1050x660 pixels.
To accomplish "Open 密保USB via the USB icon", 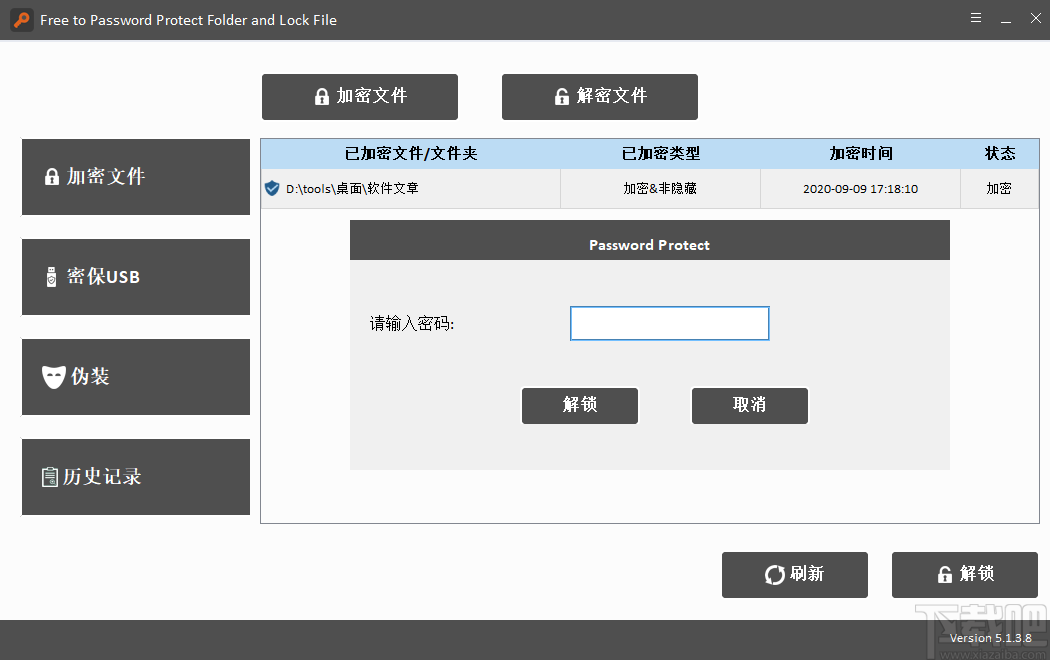I will (51, 277).
